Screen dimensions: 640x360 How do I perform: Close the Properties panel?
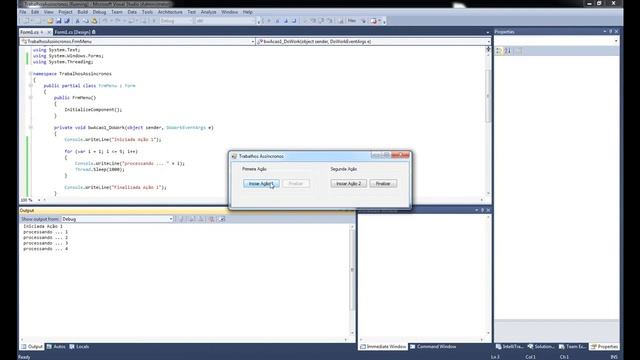tap(616, 31)
